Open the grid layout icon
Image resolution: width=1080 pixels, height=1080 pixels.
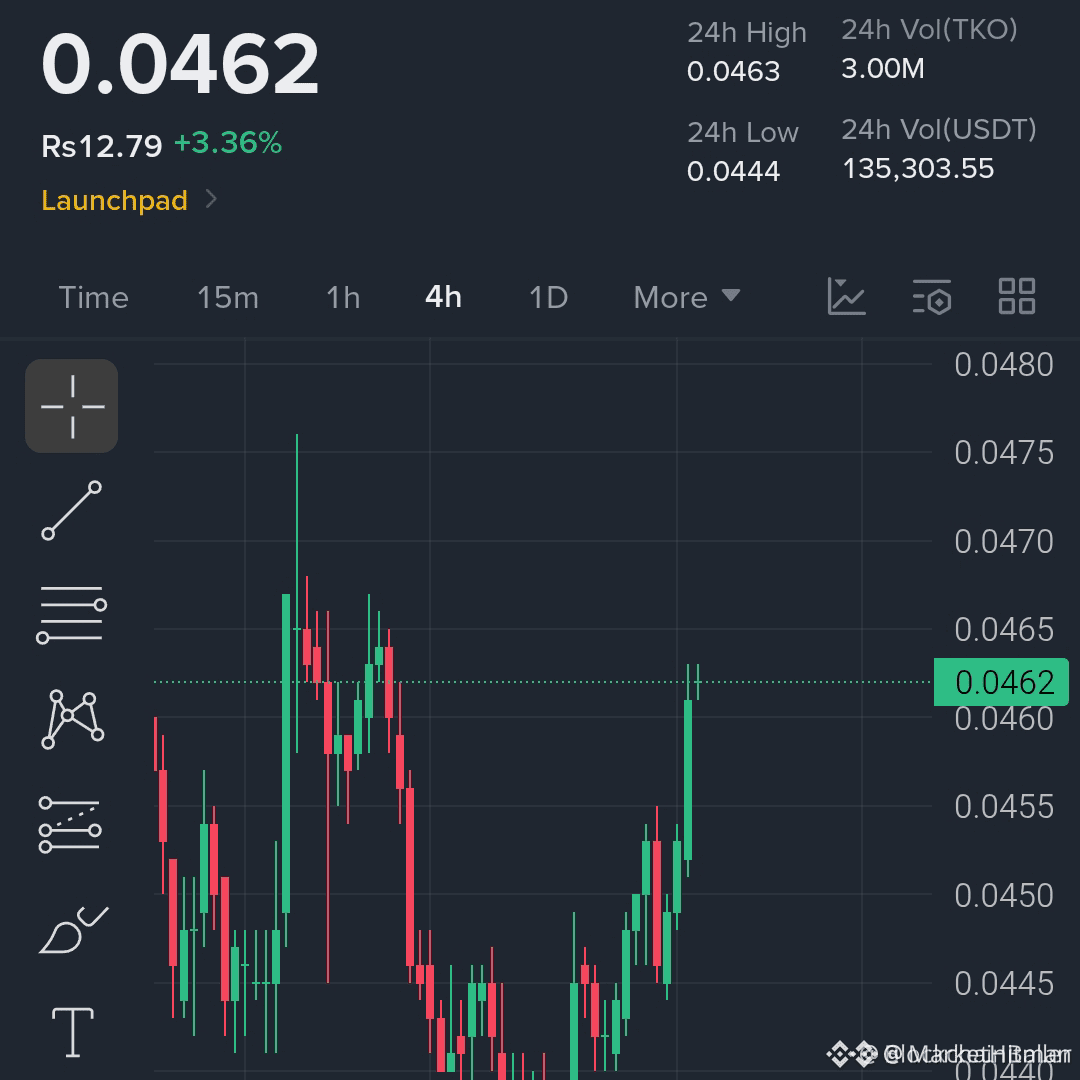[1017, 297]
